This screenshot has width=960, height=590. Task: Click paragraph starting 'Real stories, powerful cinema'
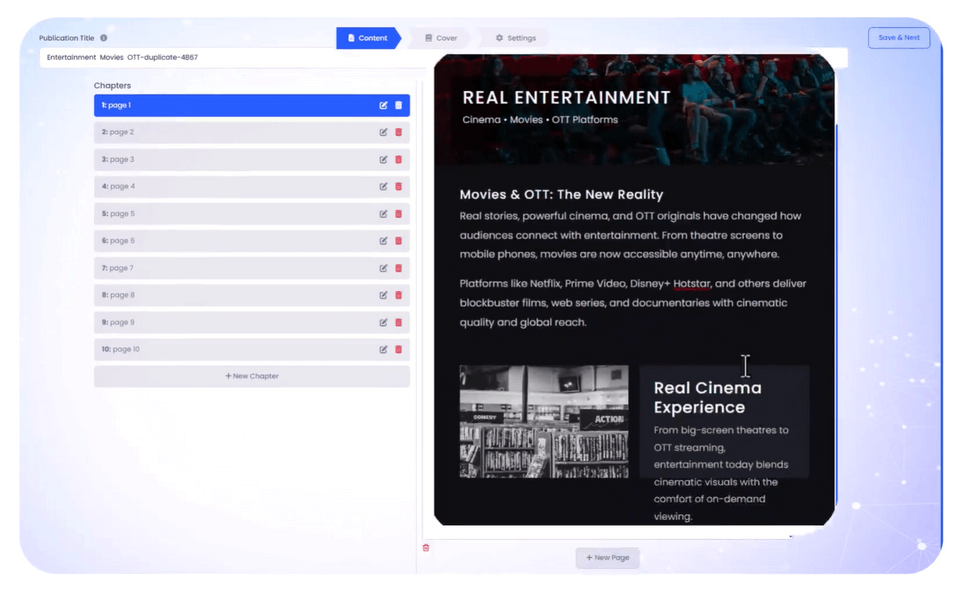pyautogui.click(x=631, y=235)
